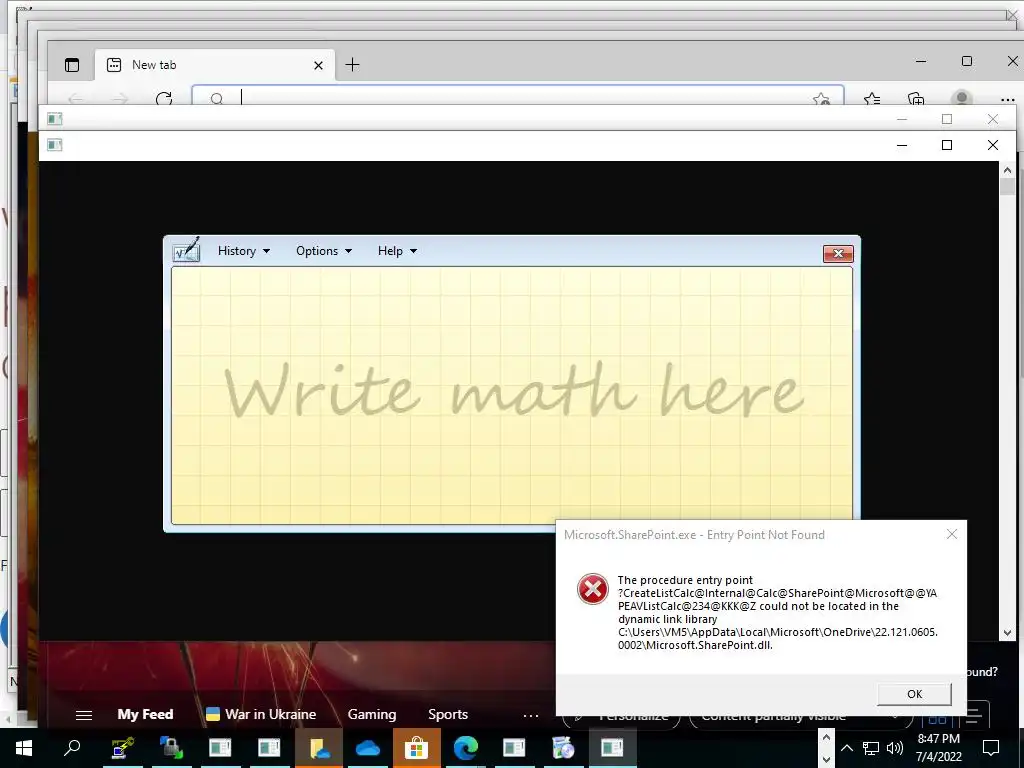Screen dimensions: 1024x768
Task: Select the My Feed tab
Action: tap(145, 714)
